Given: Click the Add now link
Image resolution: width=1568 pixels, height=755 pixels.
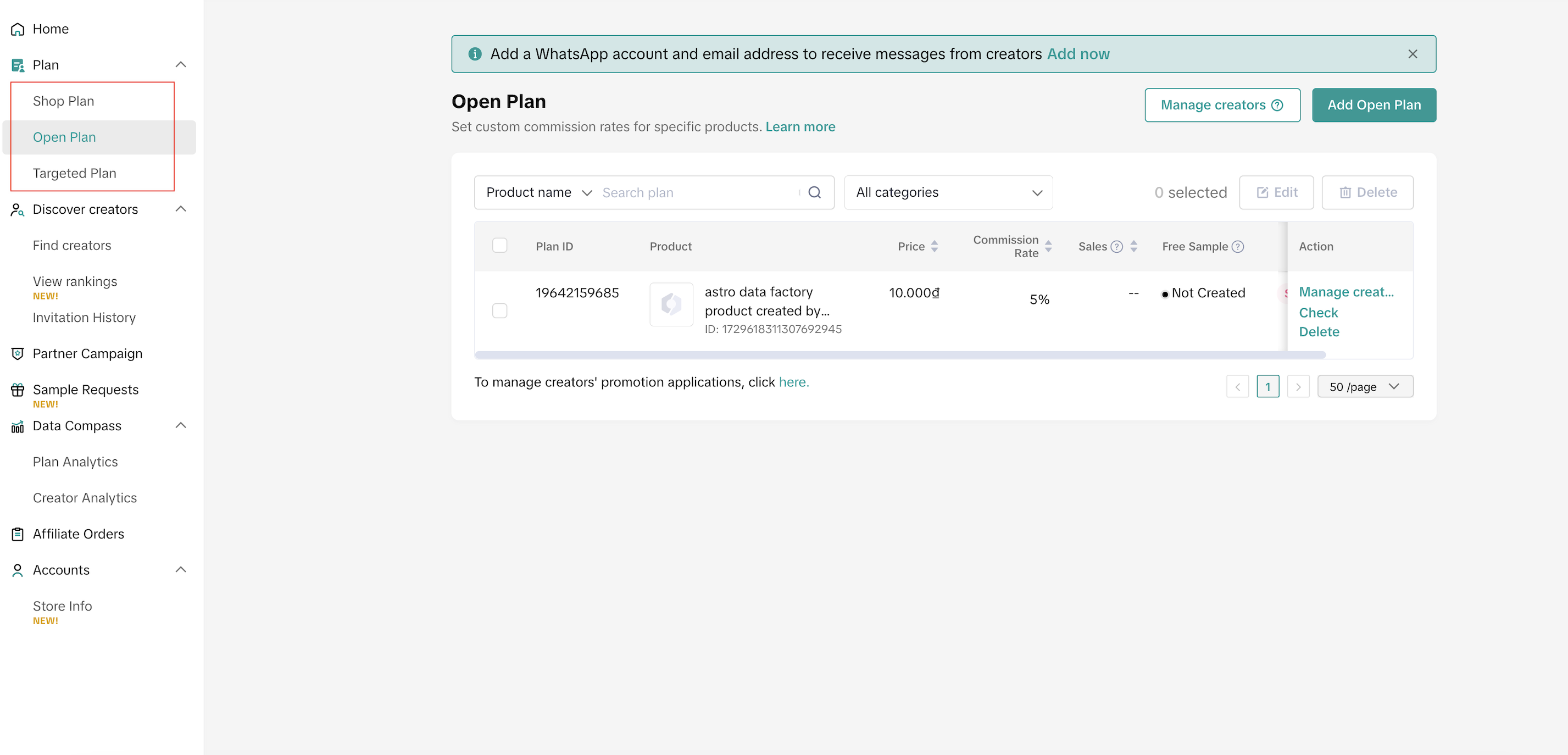Looking at the screenshot, I should pyautogui.click(x=1077, y=54).
